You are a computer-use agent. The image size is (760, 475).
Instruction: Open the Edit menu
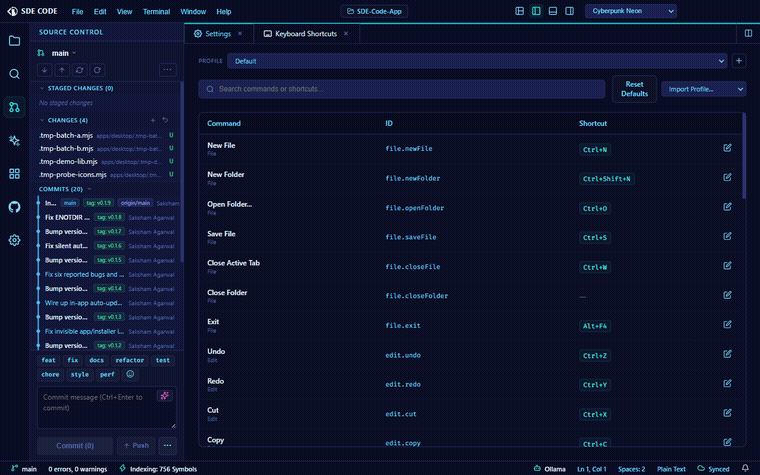(100, 12)
